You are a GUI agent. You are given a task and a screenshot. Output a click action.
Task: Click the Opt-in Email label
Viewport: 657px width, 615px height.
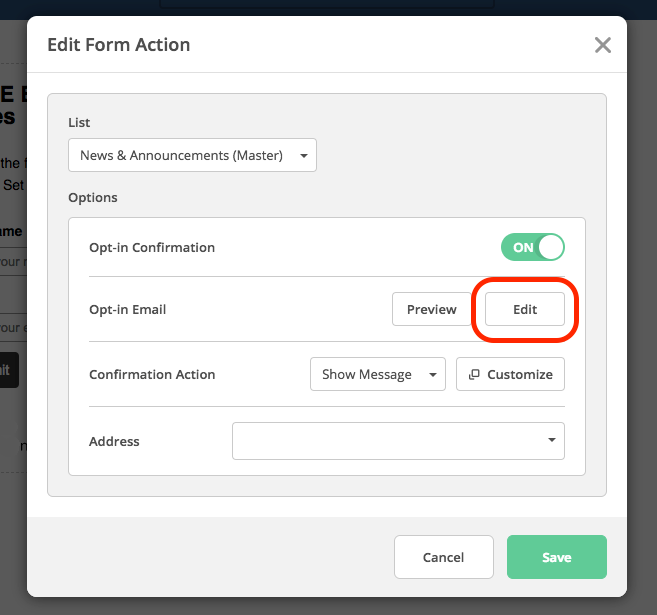tap(127, 309)
